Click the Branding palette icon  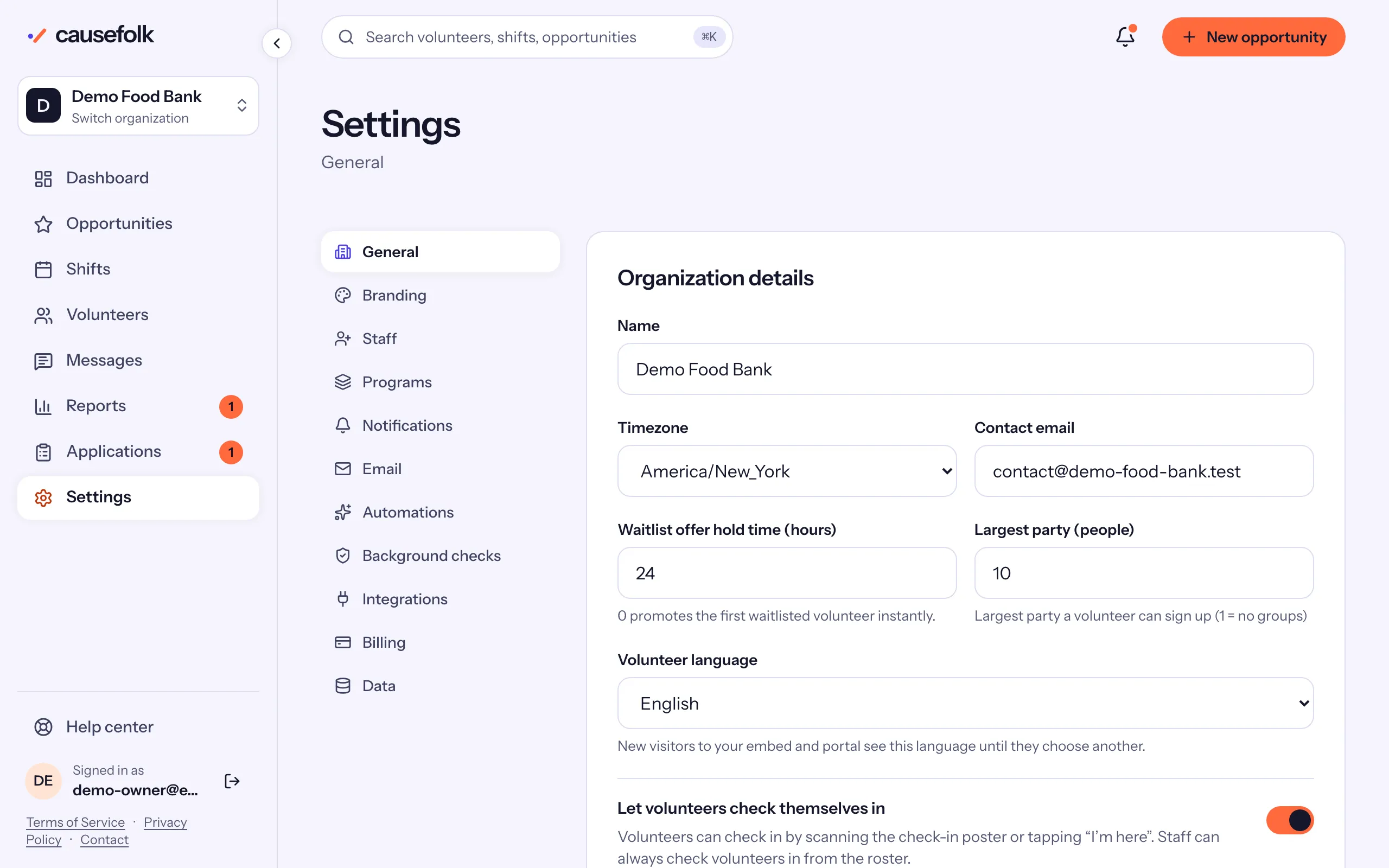(x=343, y=295)
